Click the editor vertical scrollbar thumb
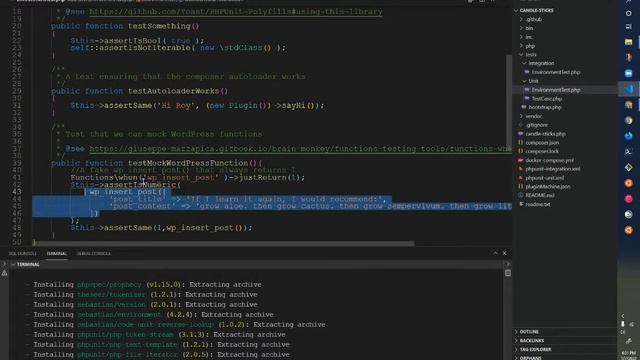The width and height of the screenshot is (640, 360). [509, 102]
